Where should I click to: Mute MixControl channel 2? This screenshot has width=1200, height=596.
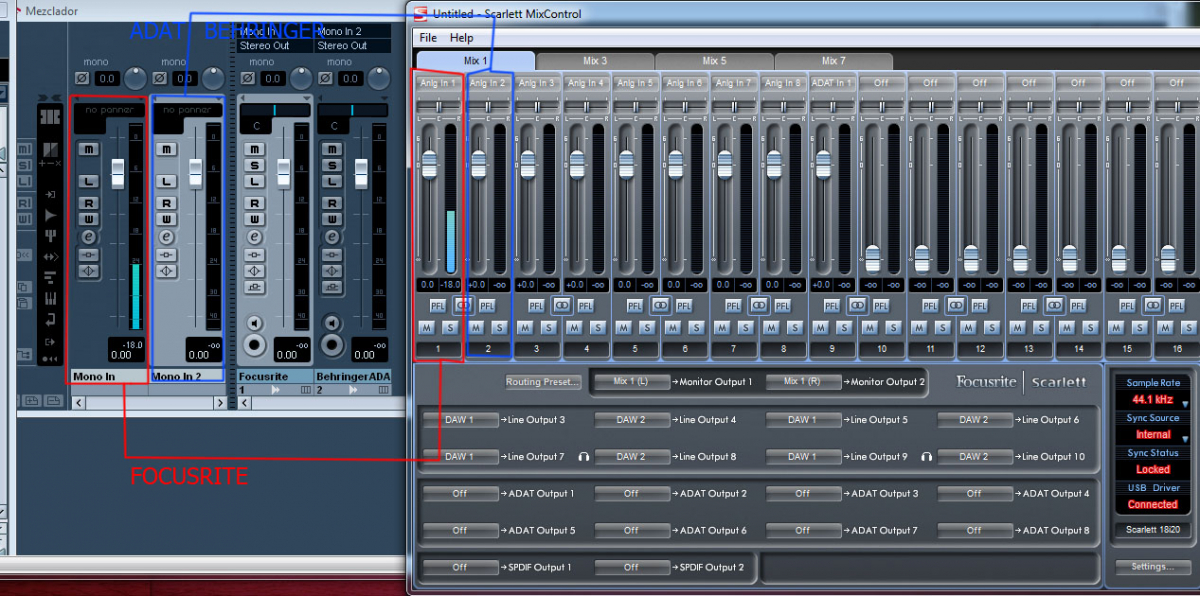[476, 327]
